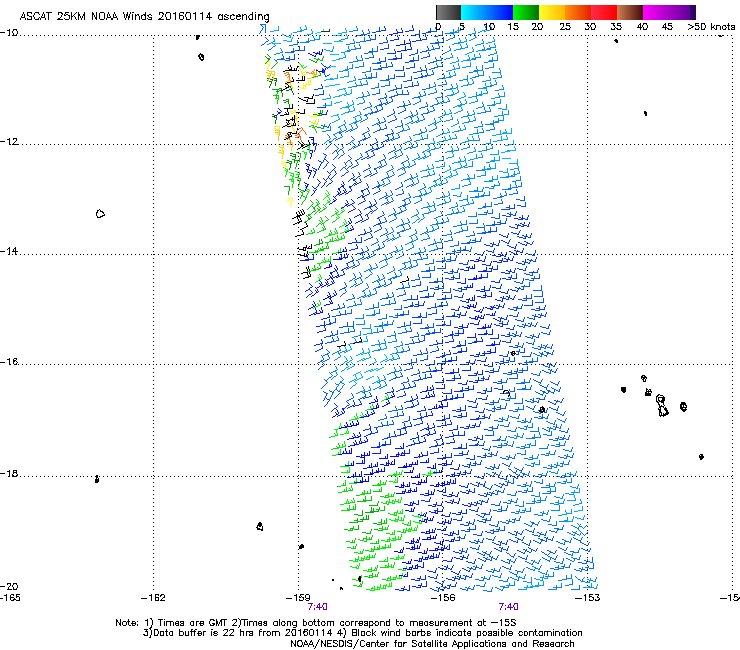Viewport: 740px width, 650px height.
Task: Click the island outline near -160, -19
Action: click(260, 526)
